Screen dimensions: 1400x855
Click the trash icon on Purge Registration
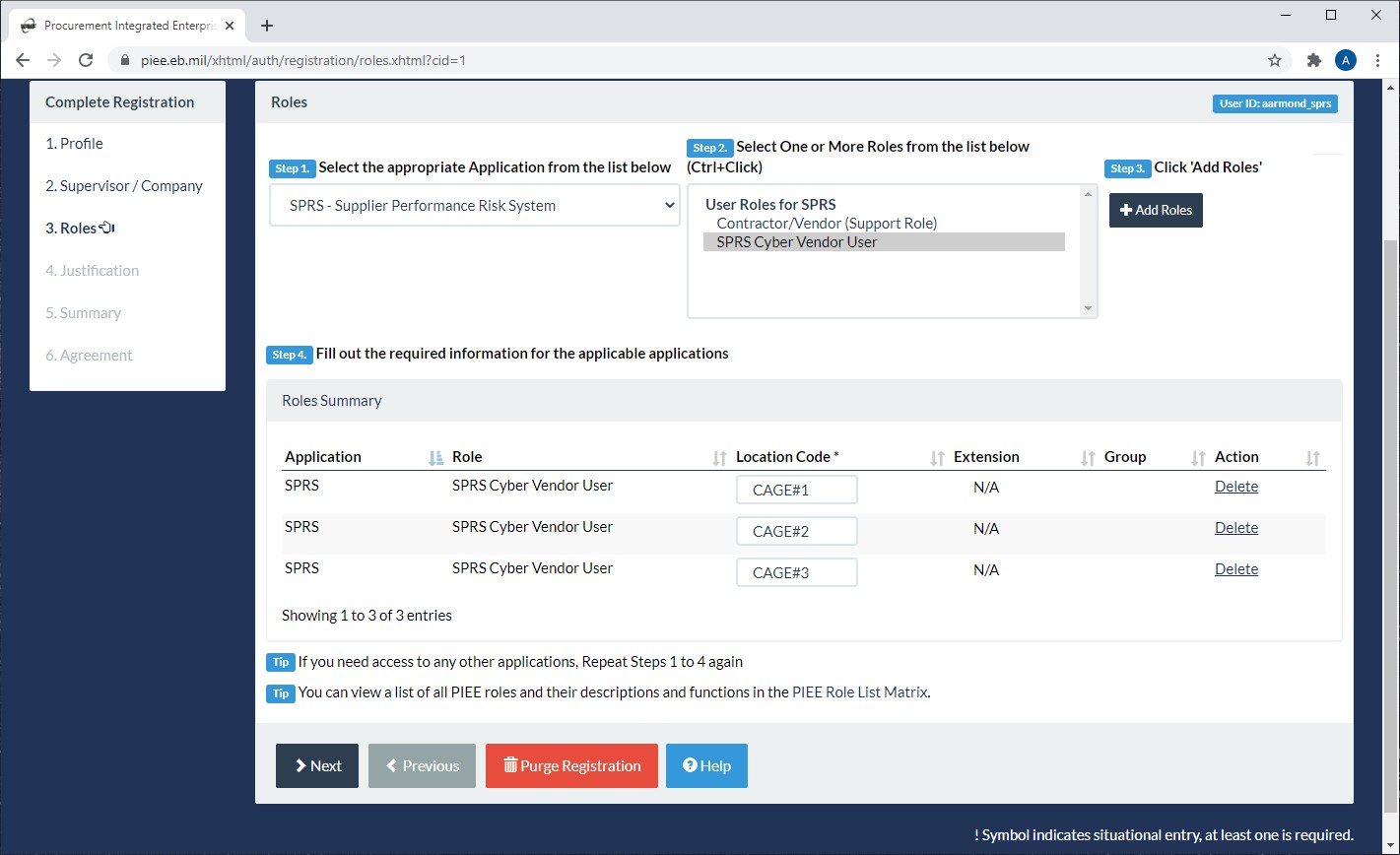510,765
